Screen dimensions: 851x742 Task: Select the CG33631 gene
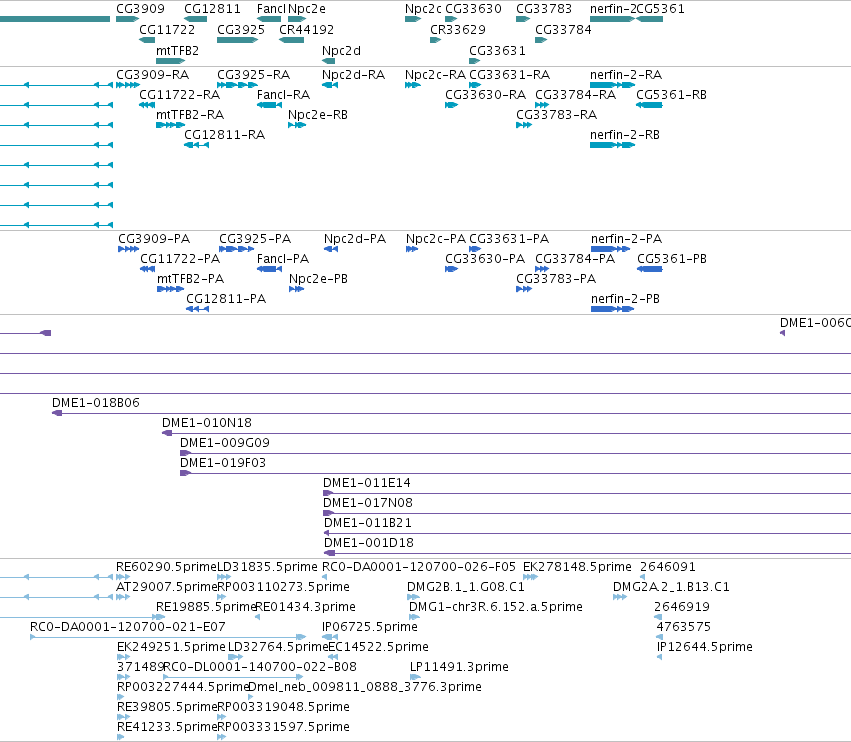coord(475,61)
